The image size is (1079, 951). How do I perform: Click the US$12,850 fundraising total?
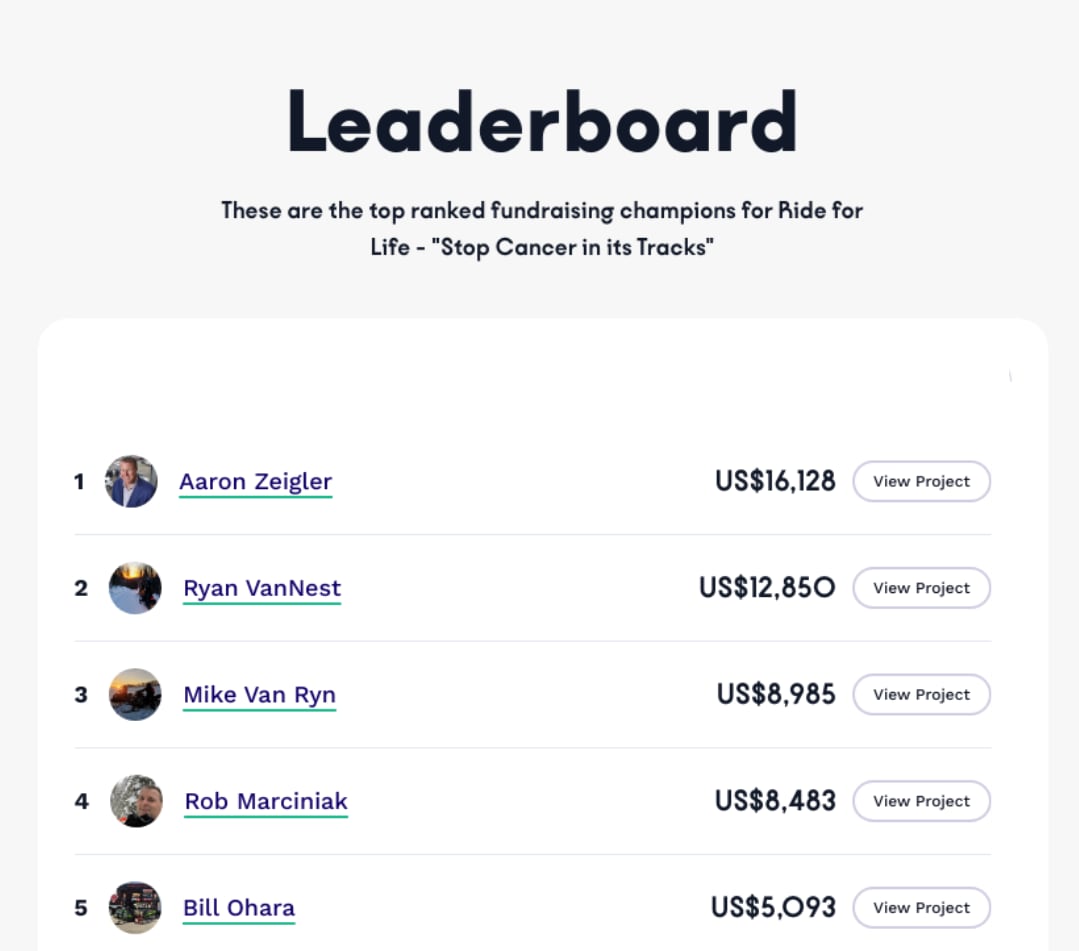pyautogui.click(x=767, y=588)
